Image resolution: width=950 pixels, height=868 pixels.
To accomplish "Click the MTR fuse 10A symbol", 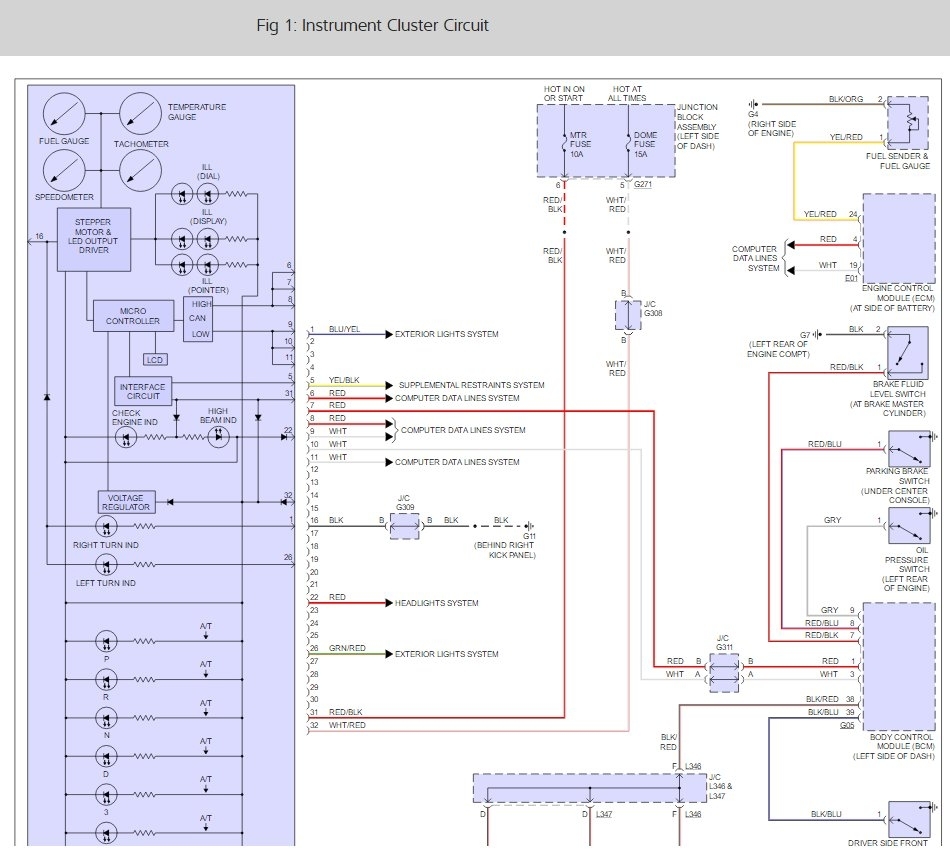I will (563, 143).
